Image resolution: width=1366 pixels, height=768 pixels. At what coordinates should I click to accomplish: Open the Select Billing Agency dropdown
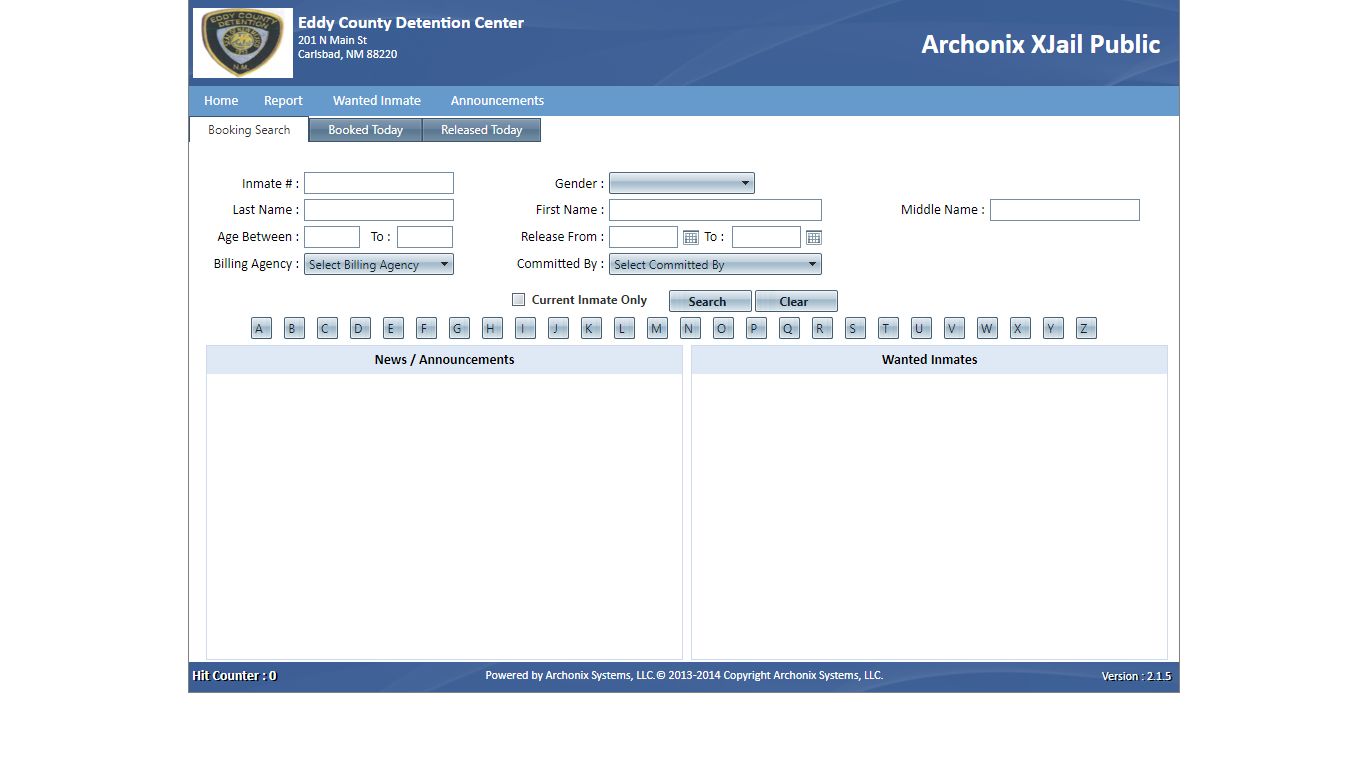(378, 265)
